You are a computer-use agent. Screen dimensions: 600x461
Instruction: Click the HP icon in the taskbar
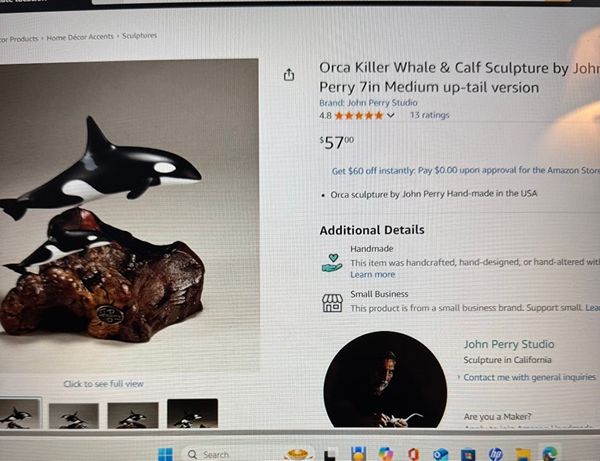click(496, 454)
